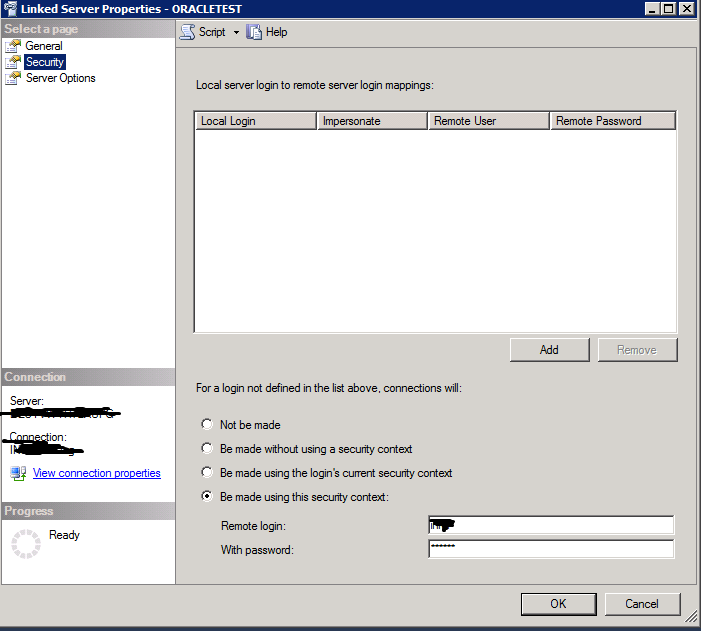The image size is (701, 631).
Task: Open Help from the toolbar
Action: (267, 32)
